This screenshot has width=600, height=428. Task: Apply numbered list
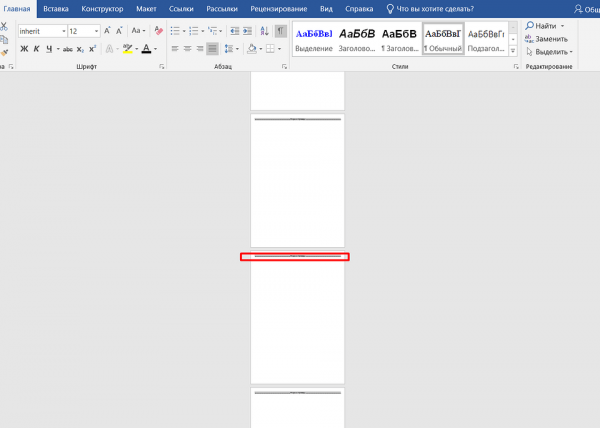(194, 31)
